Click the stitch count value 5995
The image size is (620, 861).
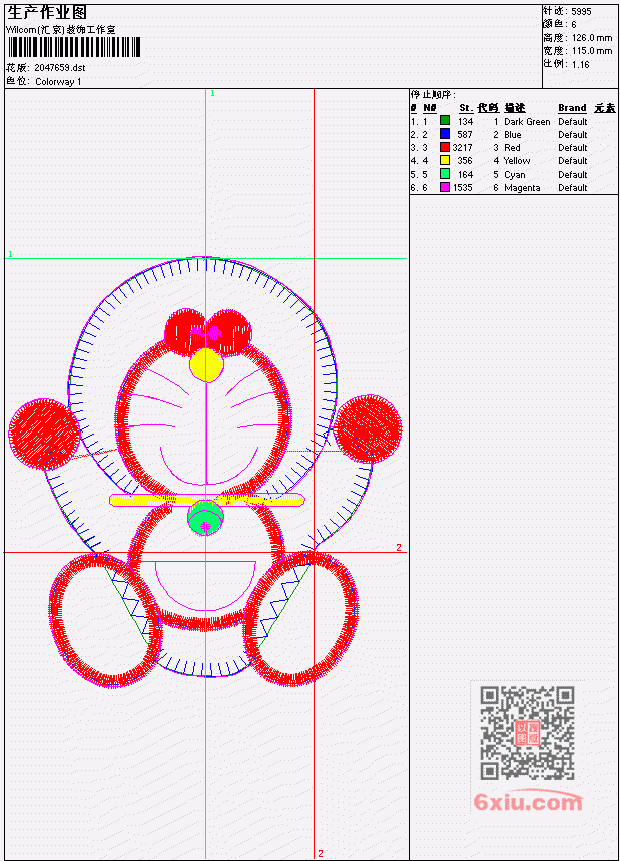pyautogui.click(x=581, y=12)
